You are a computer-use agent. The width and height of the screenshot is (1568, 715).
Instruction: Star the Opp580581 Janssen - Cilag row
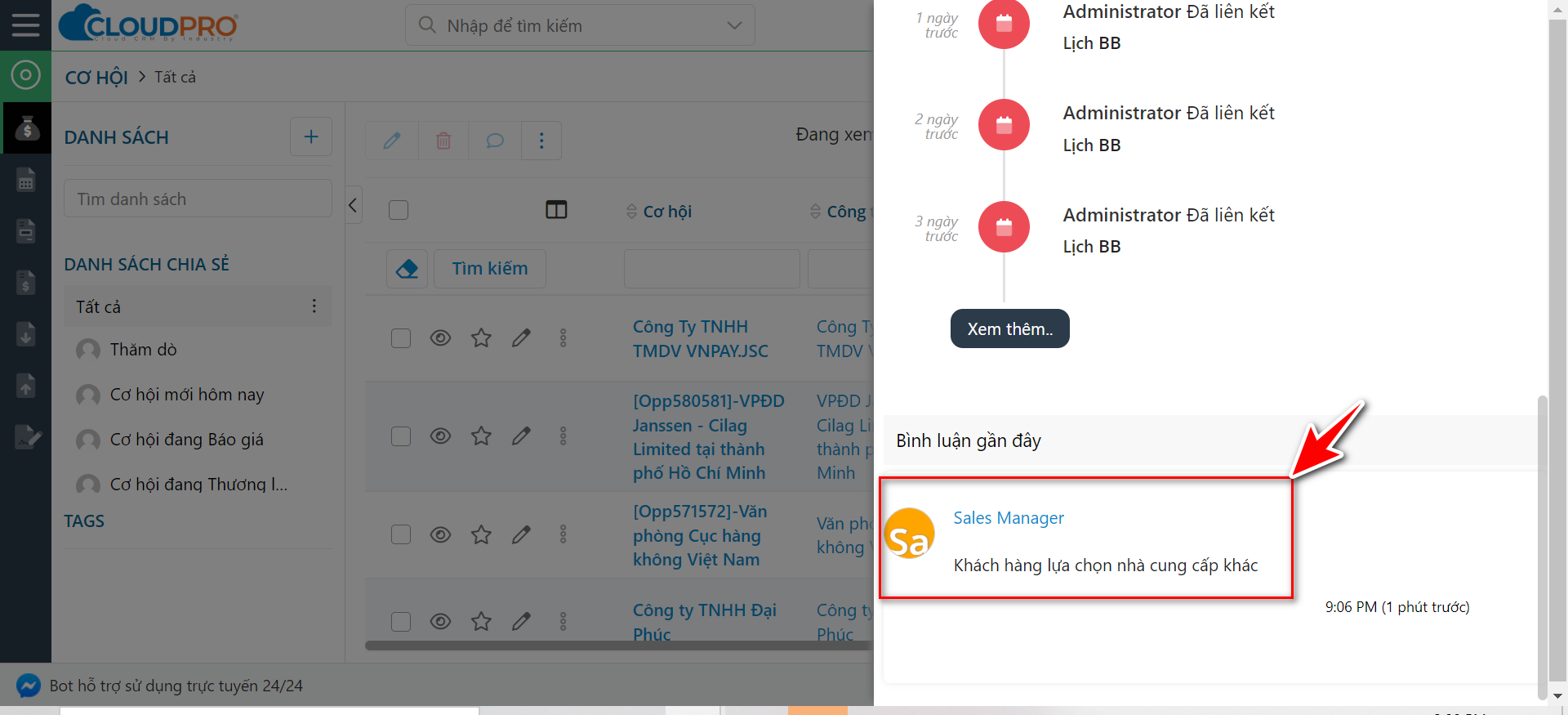pyautogui.click(x=481, y=436)
